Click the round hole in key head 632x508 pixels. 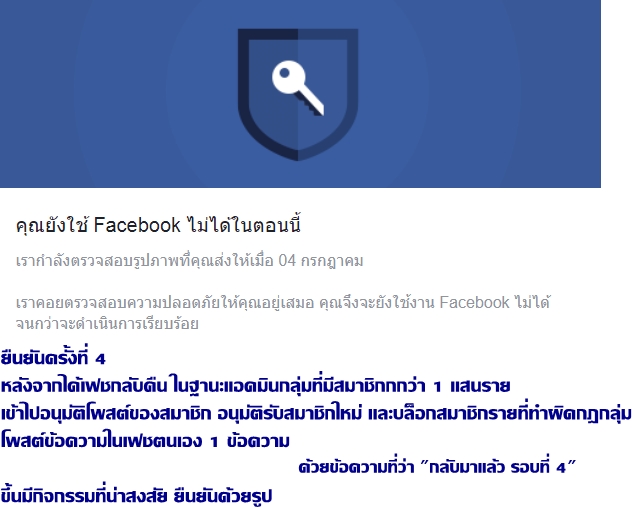285,73
